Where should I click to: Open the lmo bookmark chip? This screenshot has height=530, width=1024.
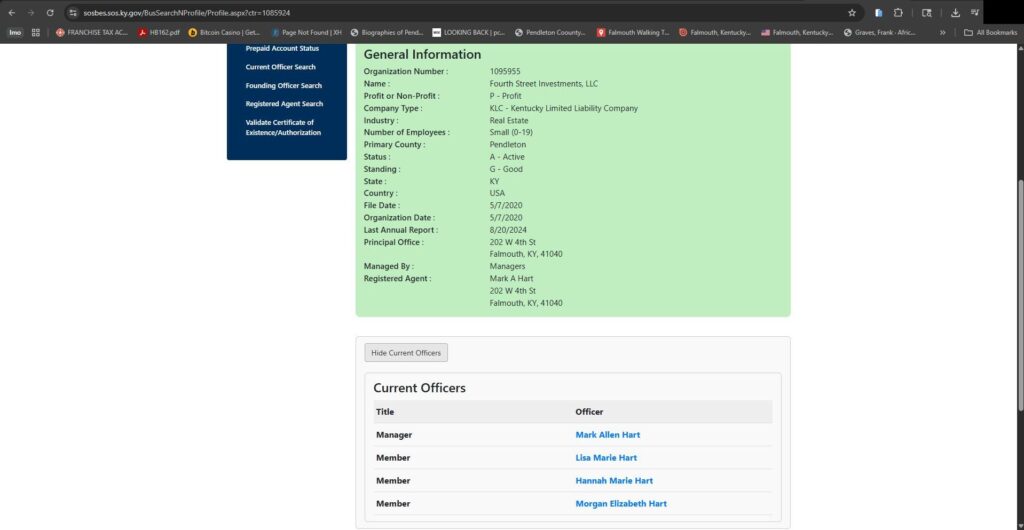click(x=15, y=32)
